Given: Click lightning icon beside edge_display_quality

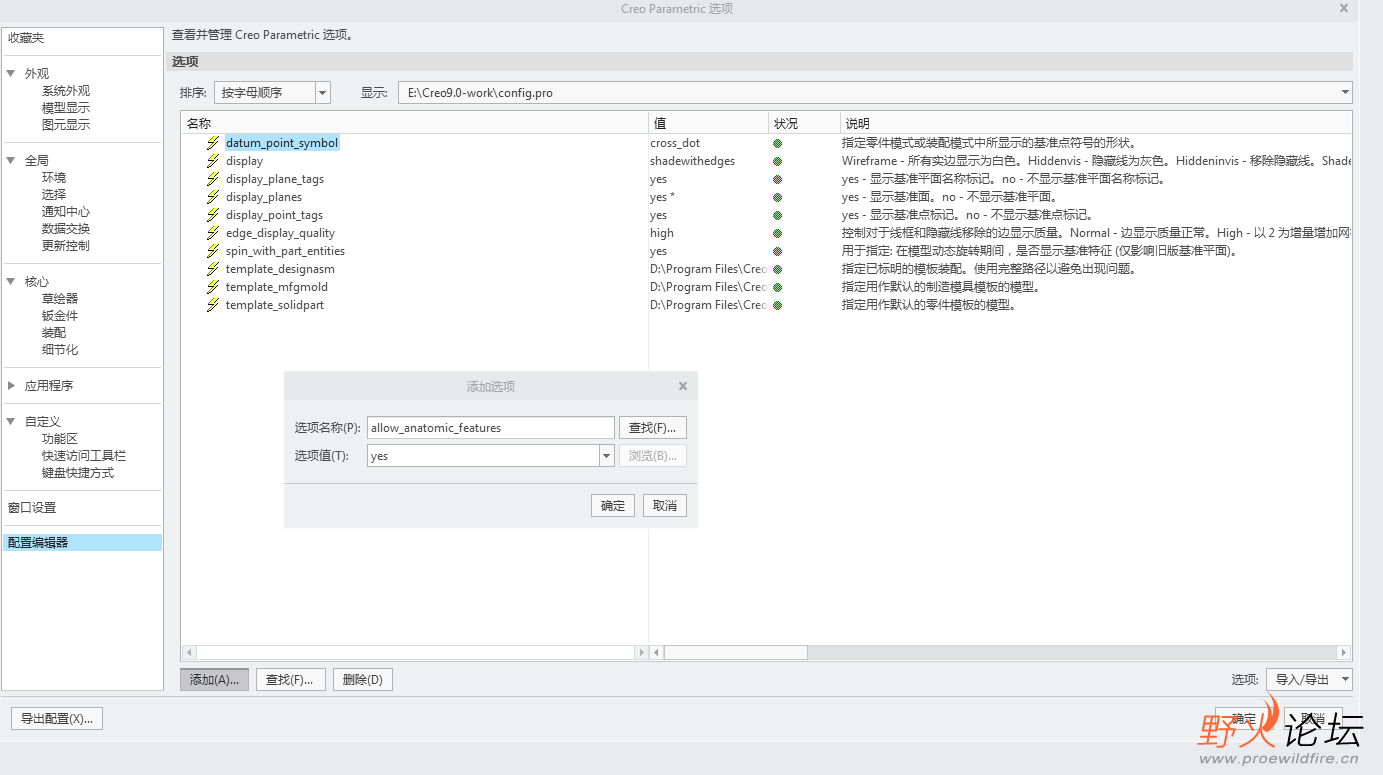Looking at the screenshot, I should (212, 233).
